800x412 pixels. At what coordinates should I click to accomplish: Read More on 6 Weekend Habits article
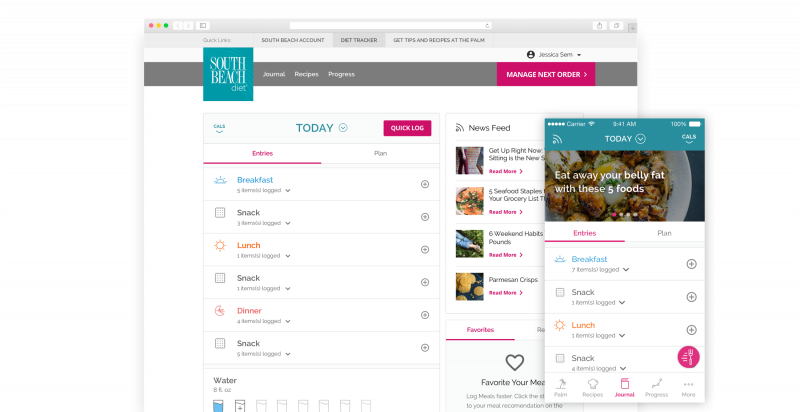506,255
